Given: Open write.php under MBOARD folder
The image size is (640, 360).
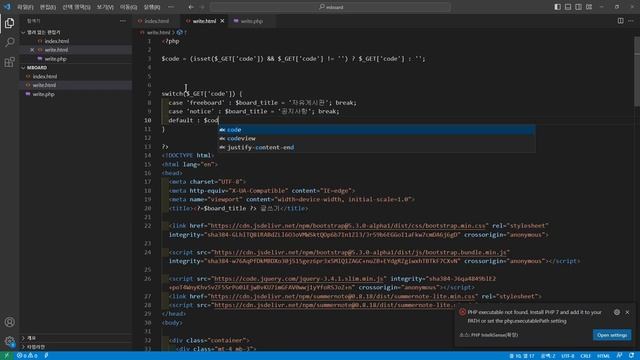Looking at the screenshot, I should pyautogui.click(x=43, y=94).
